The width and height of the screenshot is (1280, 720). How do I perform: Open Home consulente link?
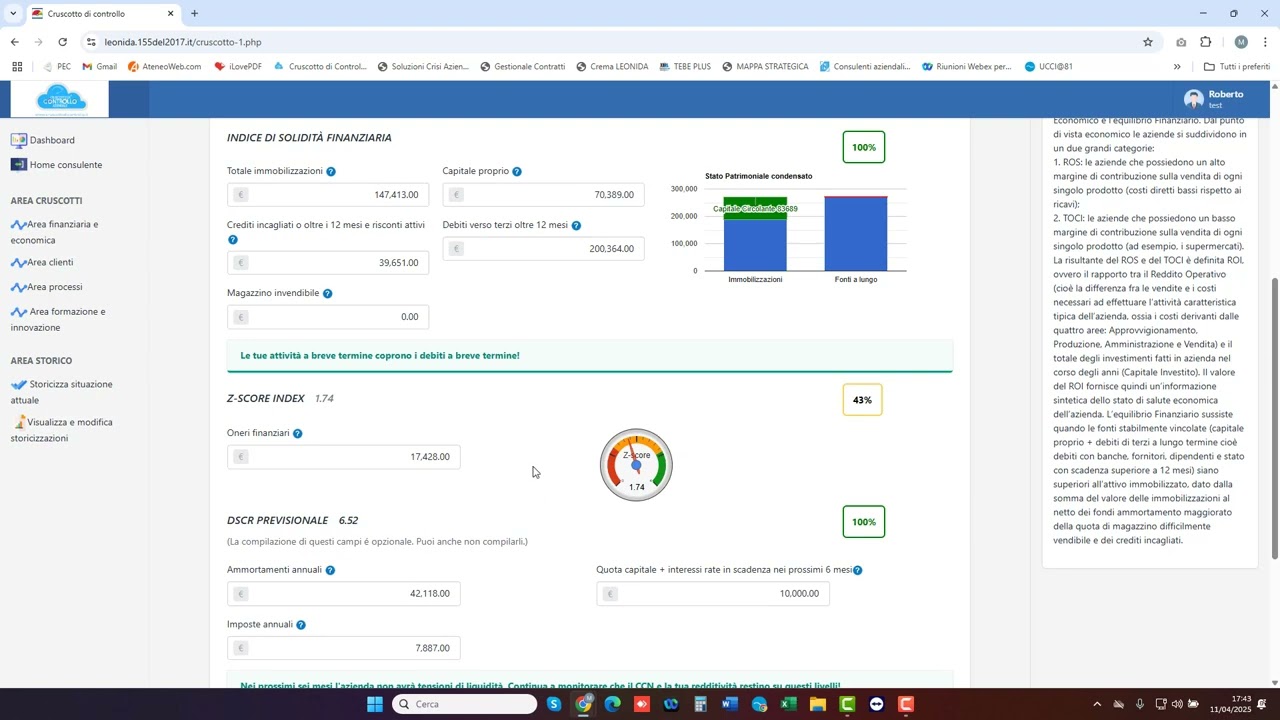click(65, 165)
